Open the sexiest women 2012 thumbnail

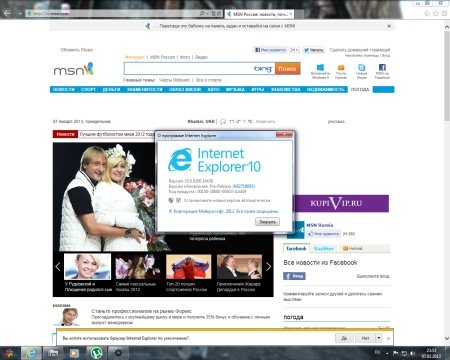(138, 267)
